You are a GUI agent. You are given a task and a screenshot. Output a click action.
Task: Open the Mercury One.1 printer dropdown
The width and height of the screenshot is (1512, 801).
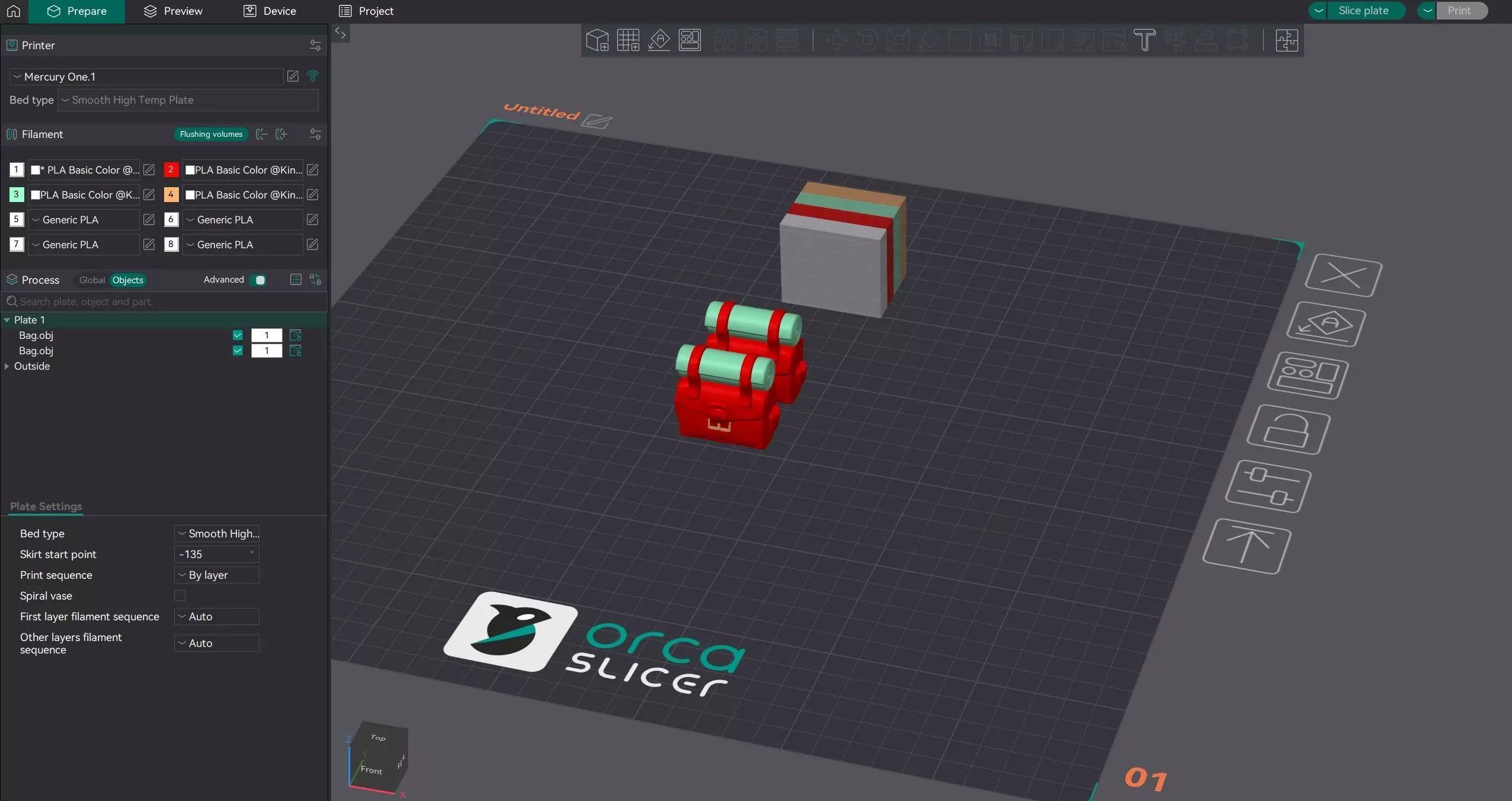pyautogui.click(x=146, y=76)
